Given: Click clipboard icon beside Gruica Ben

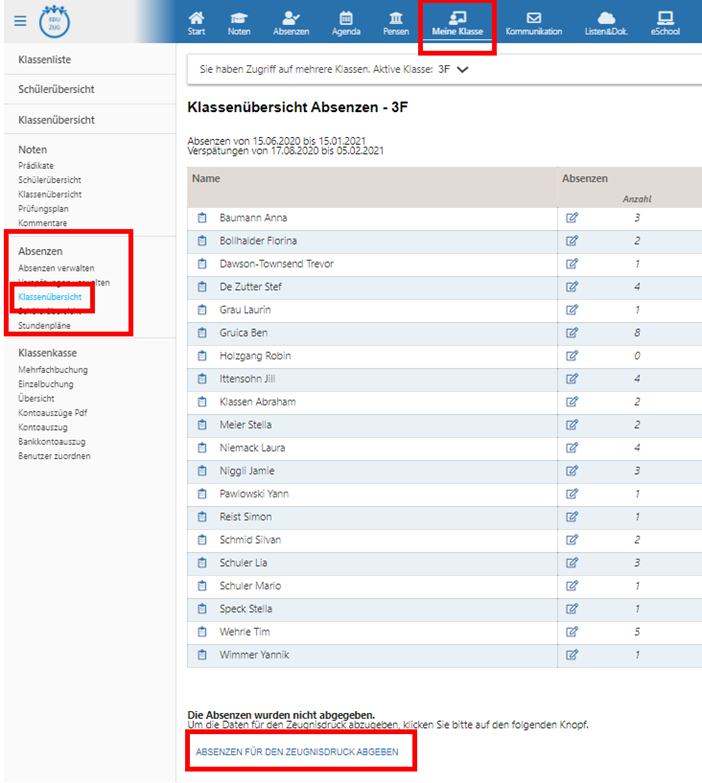Looking at the screenshot, I should point(201,333).
